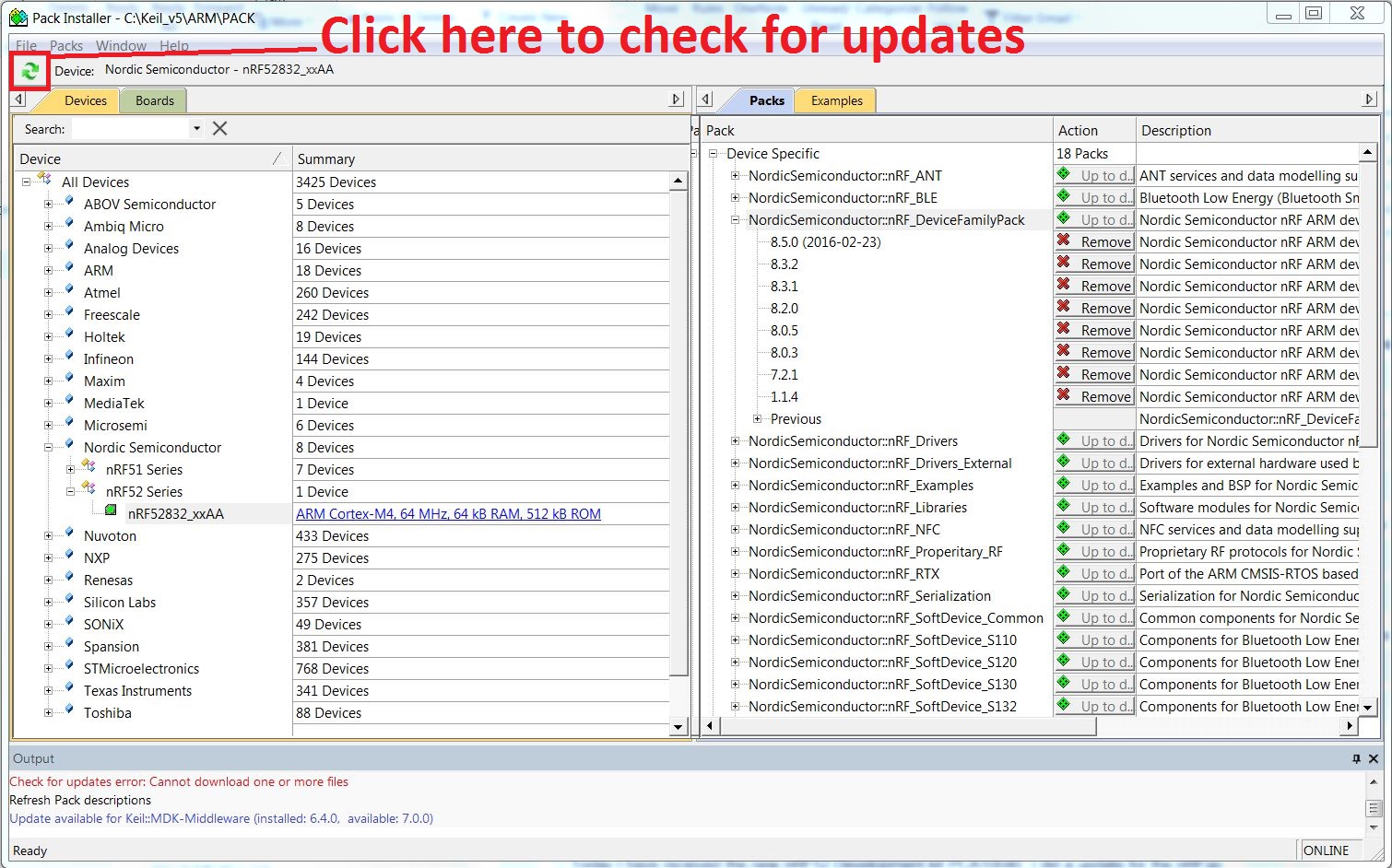Click the red X Remove icon for version 8.3.2
Image resolution: width=1392 pixels, height=868 pixels.
coord(1064,263)
